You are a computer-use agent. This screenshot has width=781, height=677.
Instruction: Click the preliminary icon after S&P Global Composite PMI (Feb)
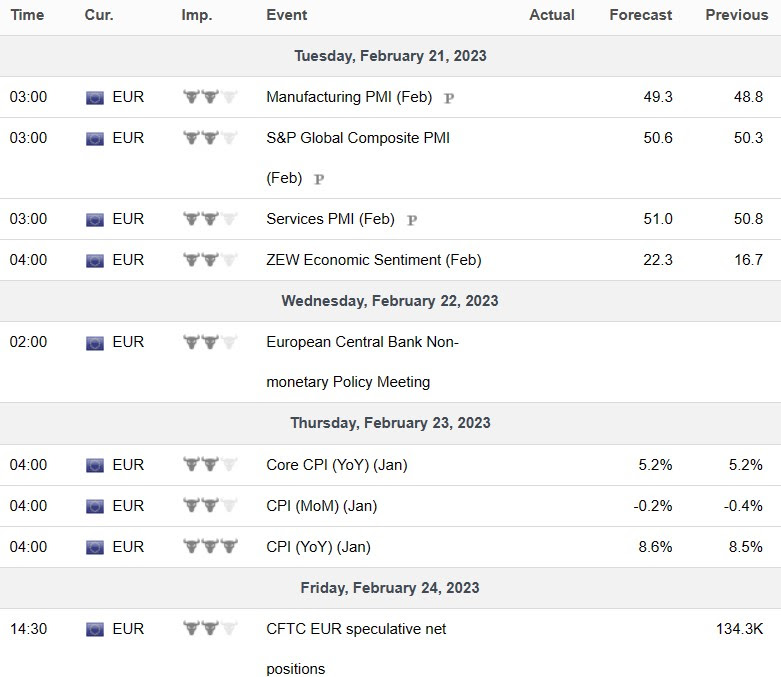pyautogui.click(x=319, y=179)
